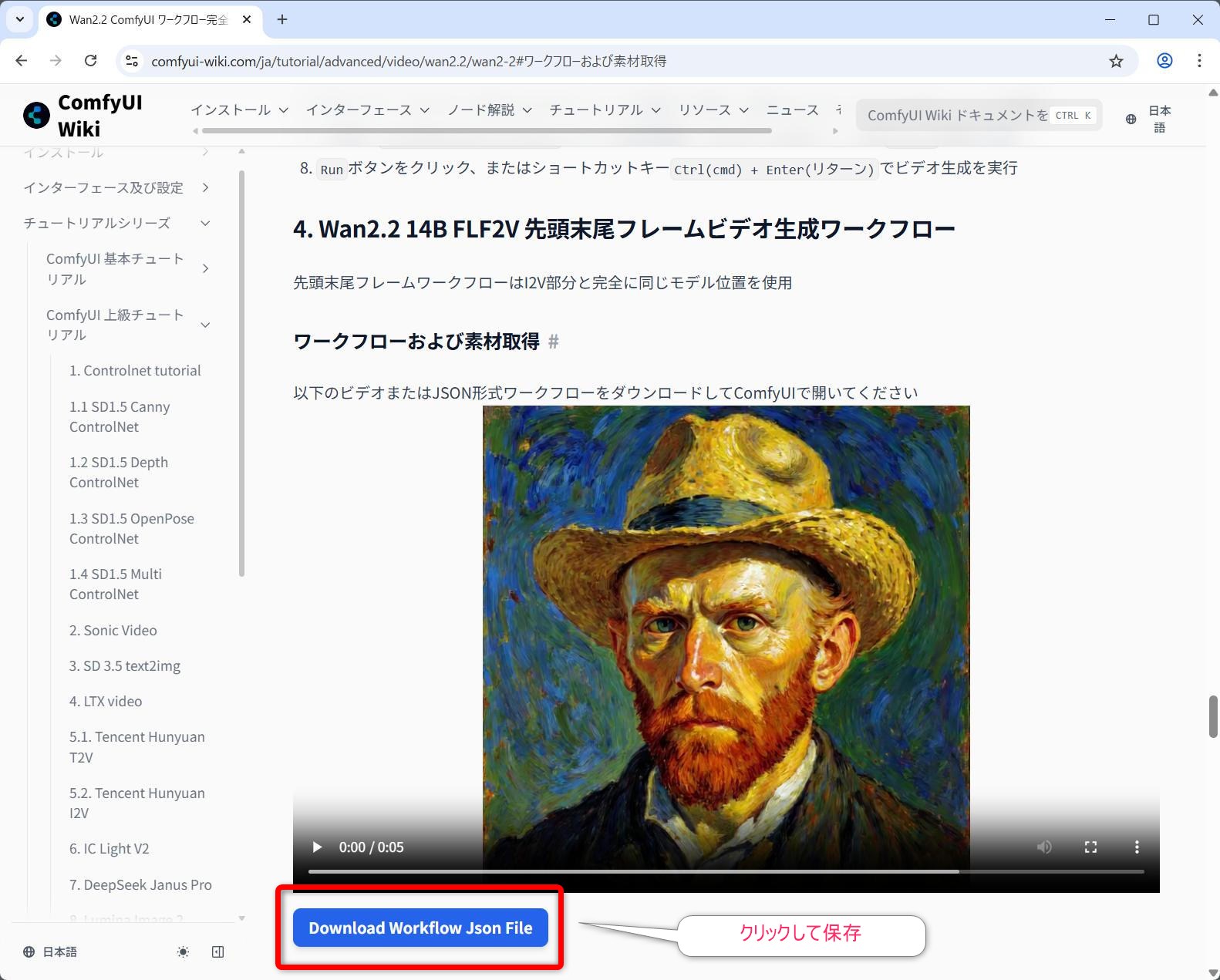The image size is (1220, 980).
Task: Click the nav horizontal scrollbar thumb
Action: [487, 131]
